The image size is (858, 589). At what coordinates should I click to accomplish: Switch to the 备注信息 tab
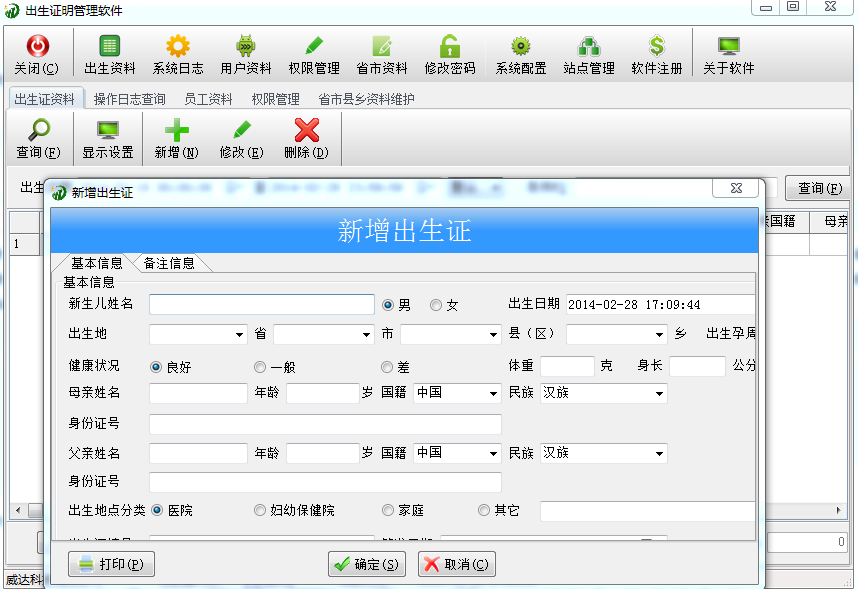click(x=169, y=263)
